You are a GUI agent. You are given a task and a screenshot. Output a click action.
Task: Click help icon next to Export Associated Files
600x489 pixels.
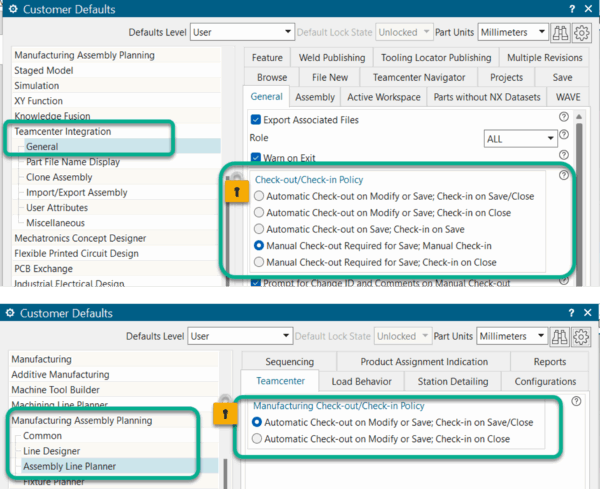coord(564,119)
